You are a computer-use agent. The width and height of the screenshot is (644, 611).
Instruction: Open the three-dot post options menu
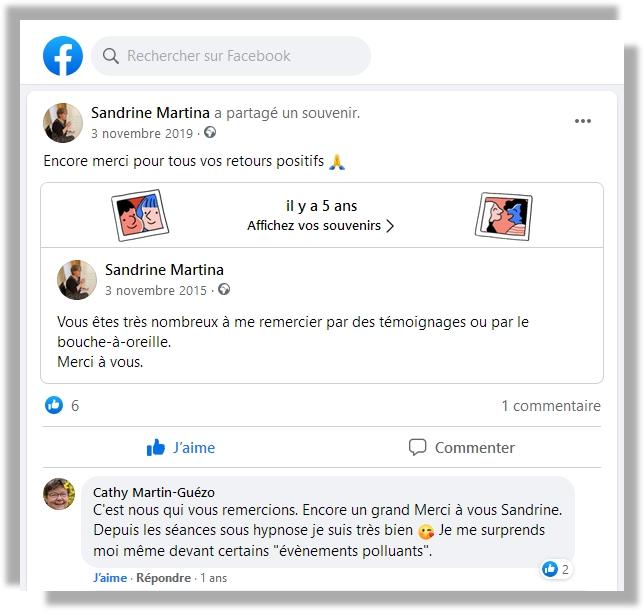[x=583, y=121]
